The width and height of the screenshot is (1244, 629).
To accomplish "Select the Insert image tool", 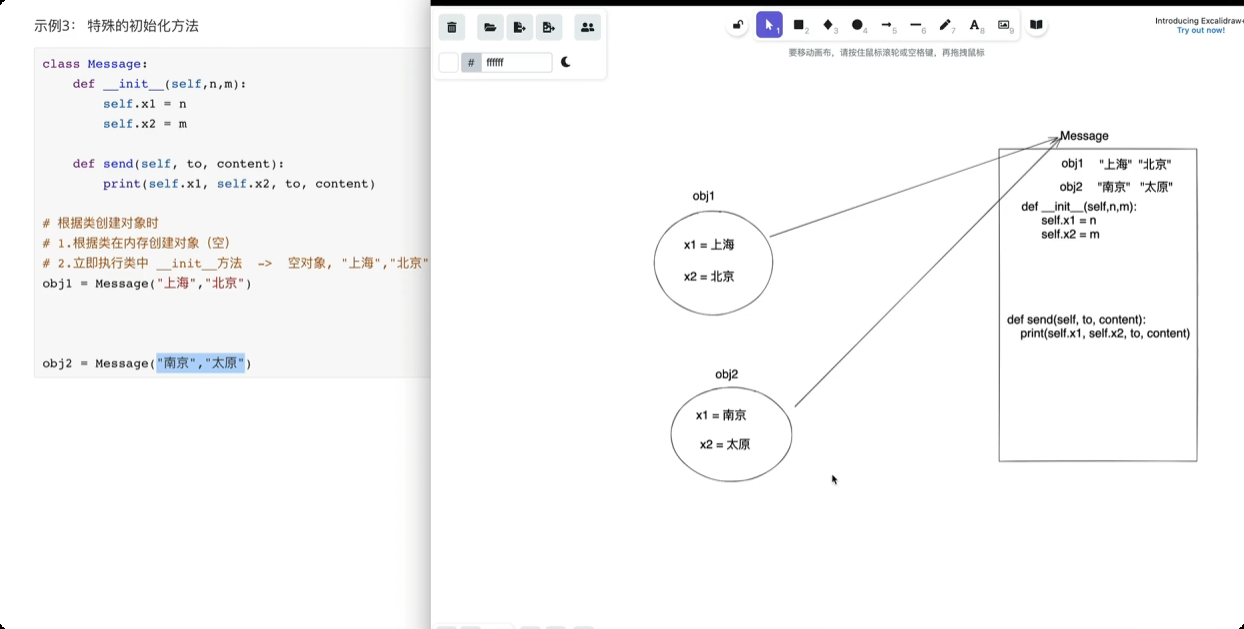I will click(x=1003, y=25).
